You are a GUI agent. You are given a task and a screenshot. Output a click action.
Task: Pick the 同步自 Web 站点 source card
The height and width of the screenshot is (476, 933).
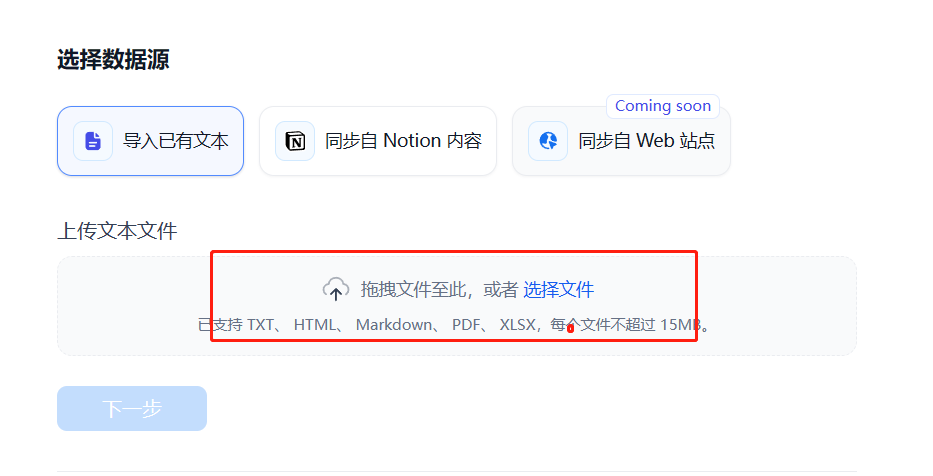click(x=621, y=141)
